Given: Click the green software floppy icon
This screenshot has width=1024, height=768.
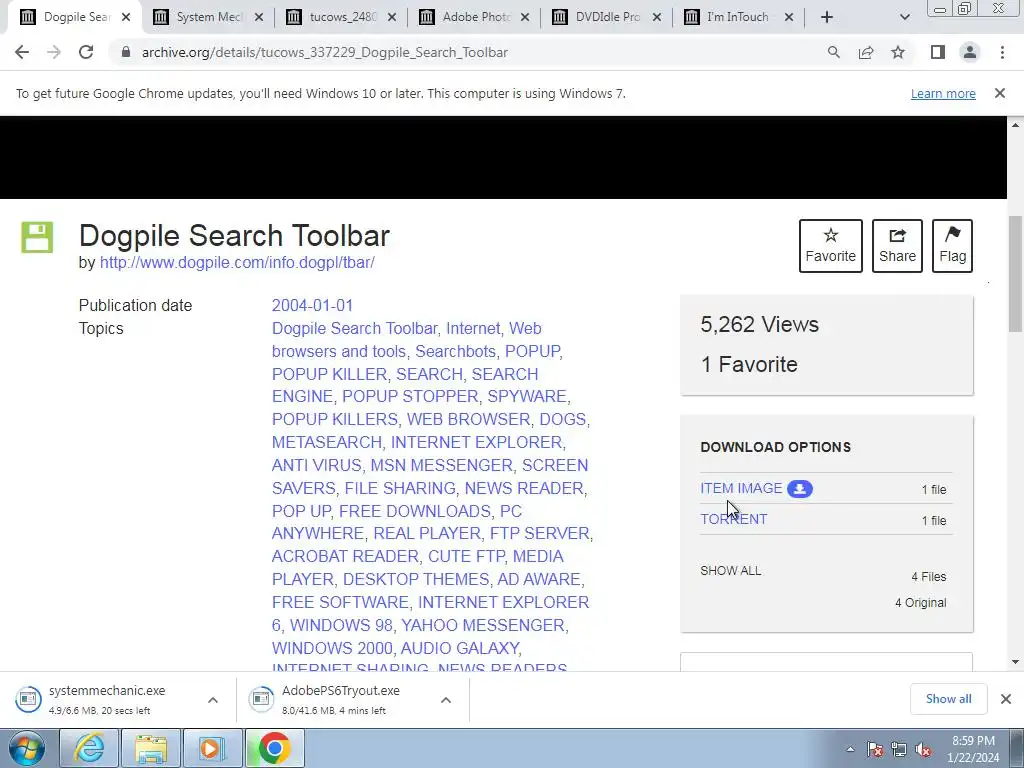Looking at the screenshot, I should [37, 237].
